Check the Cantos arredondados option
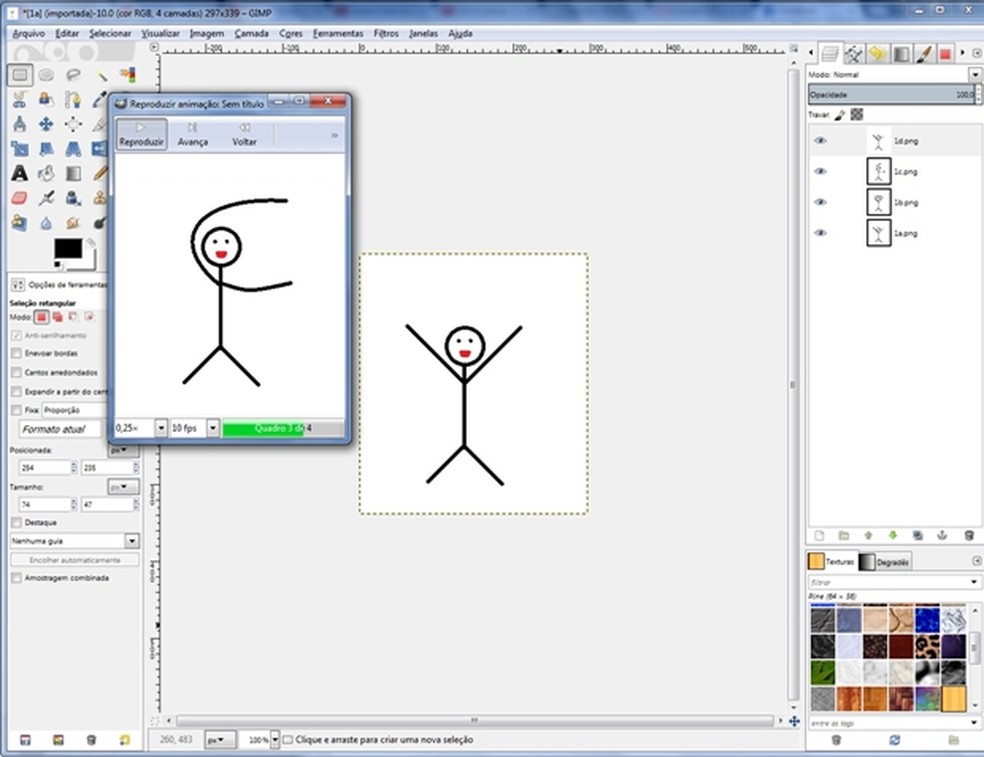The image size is (984, 757). [16, 372]
